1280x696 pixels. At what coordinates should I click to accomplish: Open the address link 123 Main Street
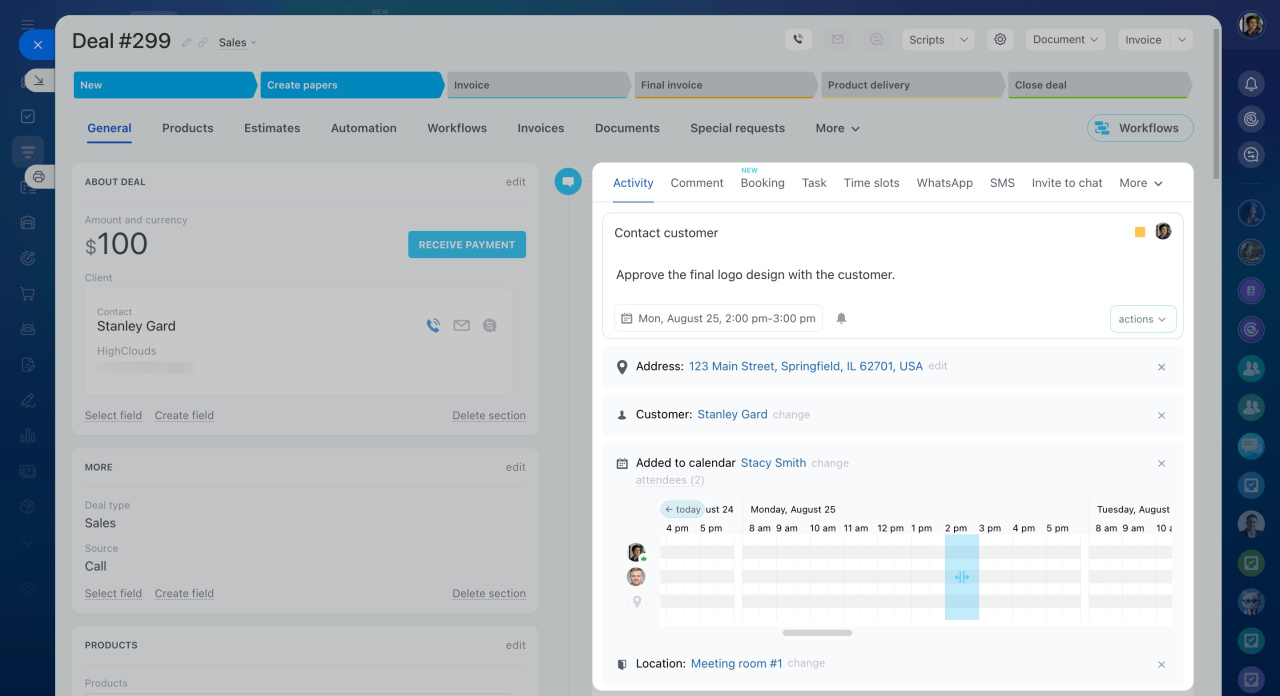[806, 367]
